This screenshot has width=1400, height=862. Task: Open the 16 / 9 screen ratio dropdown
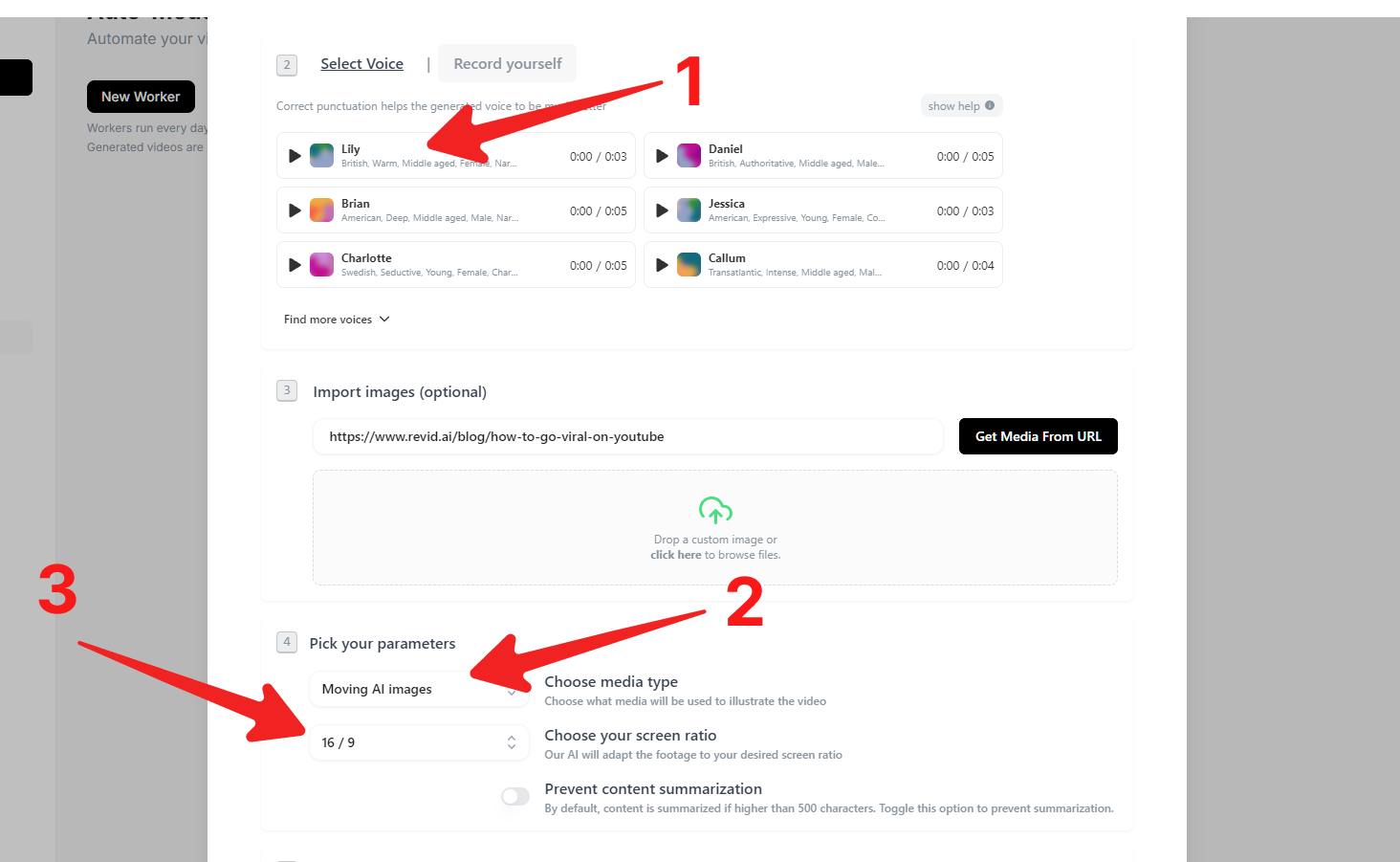419,742
